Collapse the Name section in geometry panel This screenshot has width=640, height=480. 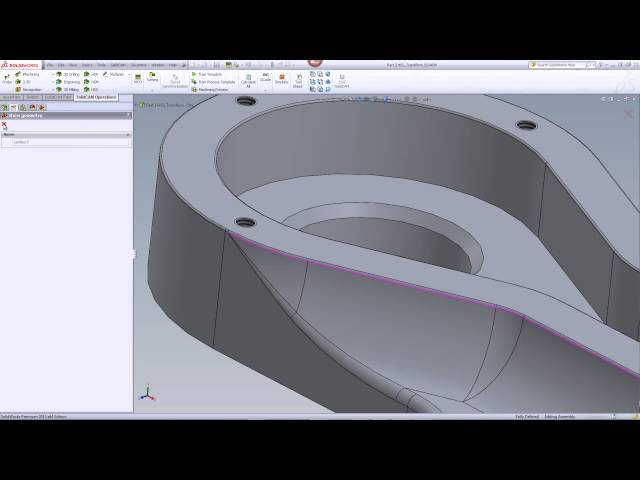click(x=128, y=134)
